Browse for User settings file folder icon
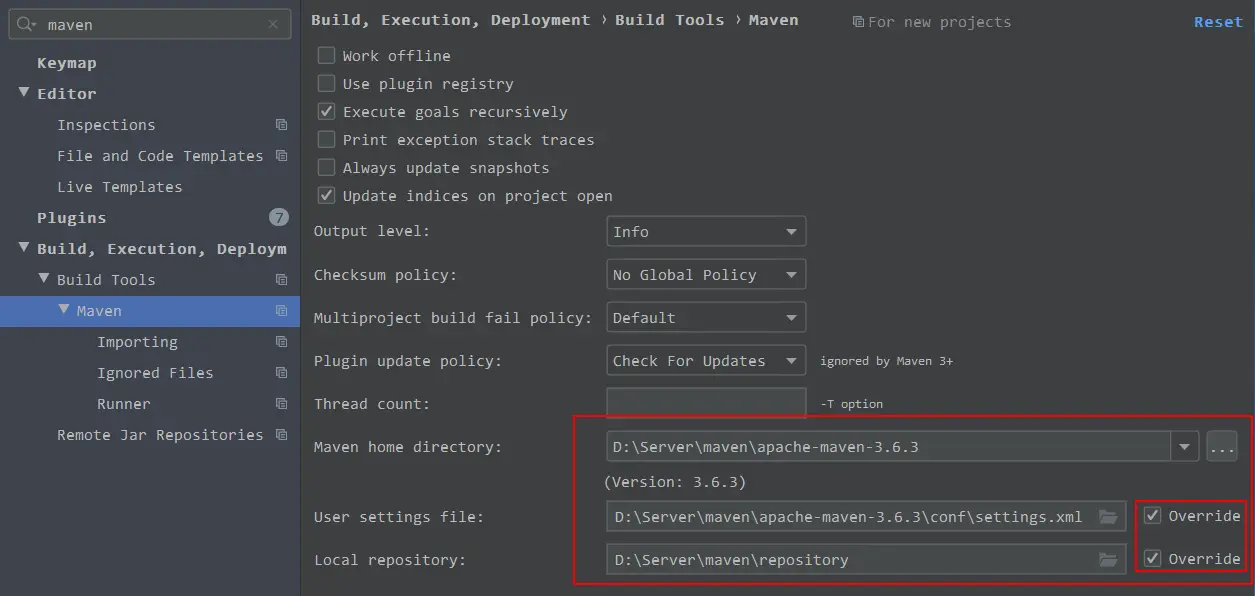Image resolution: width=1255 pixels, height=596 pixels. [1108, 517]
